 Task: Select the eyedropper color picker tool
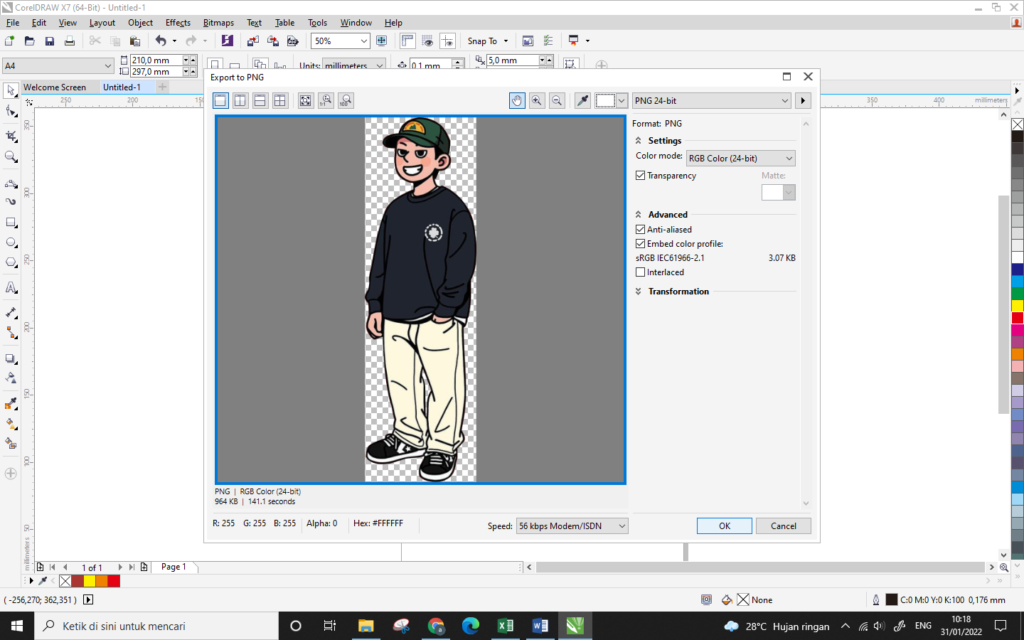click(x=583, y=100)
